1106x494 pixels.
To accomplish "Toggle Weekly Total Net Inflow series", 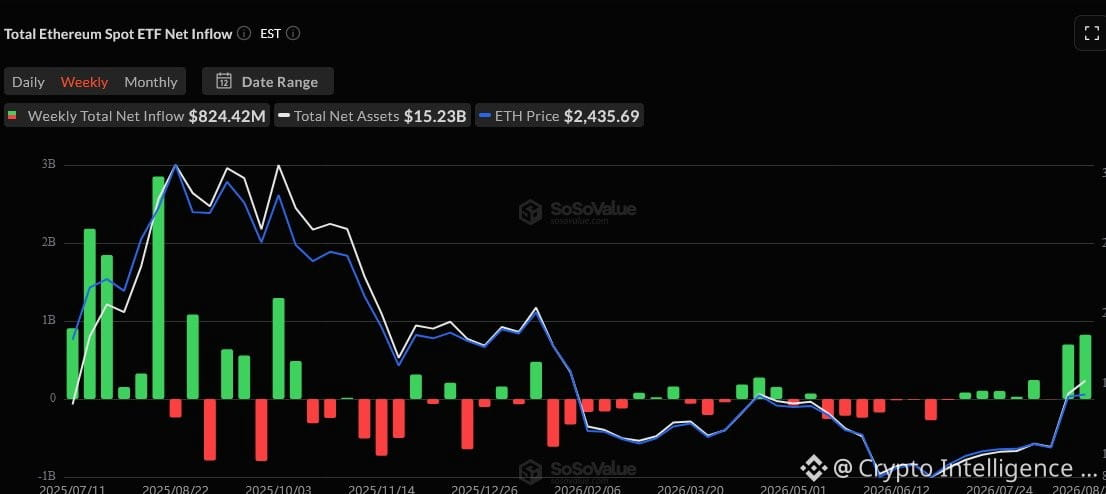I will pos(137,116).
